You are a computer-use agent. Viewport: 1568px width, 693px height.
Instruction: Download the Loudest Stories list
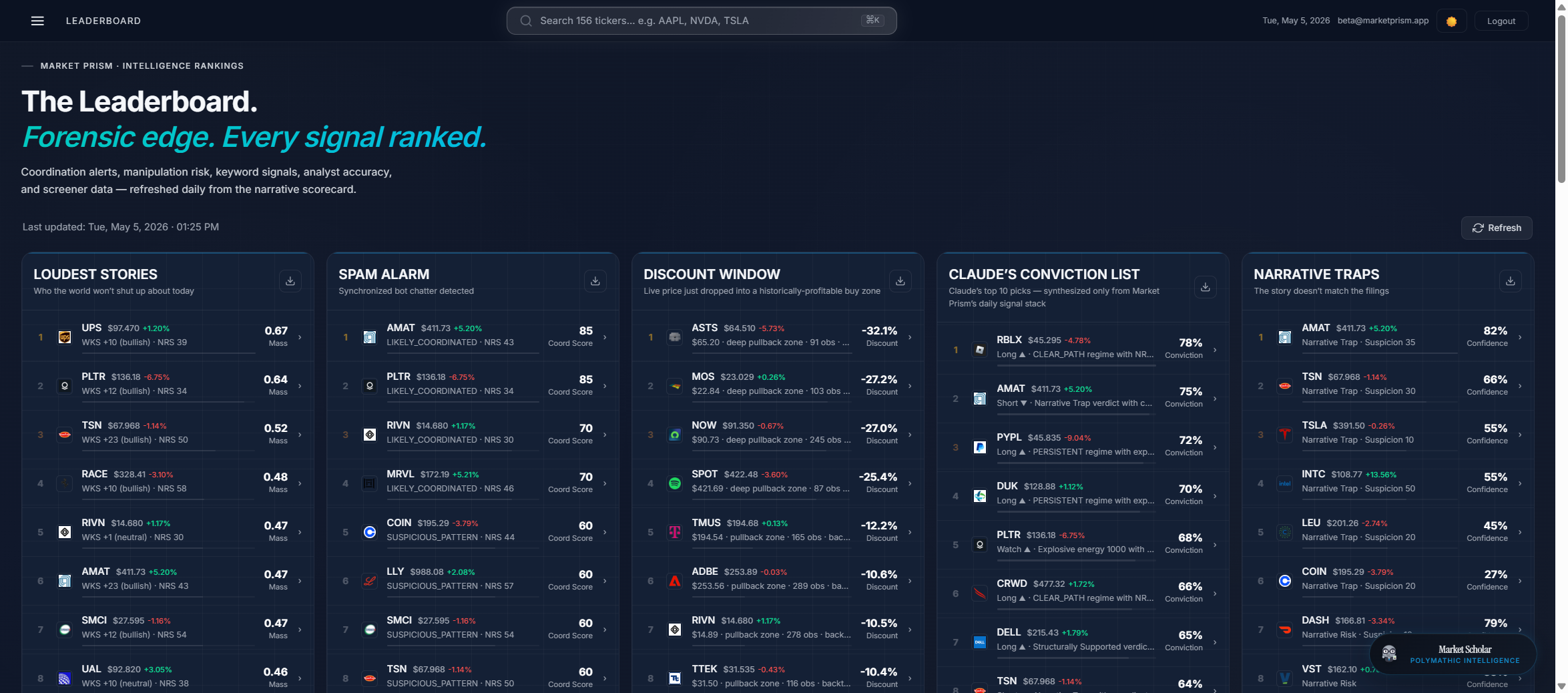[290, 281]
